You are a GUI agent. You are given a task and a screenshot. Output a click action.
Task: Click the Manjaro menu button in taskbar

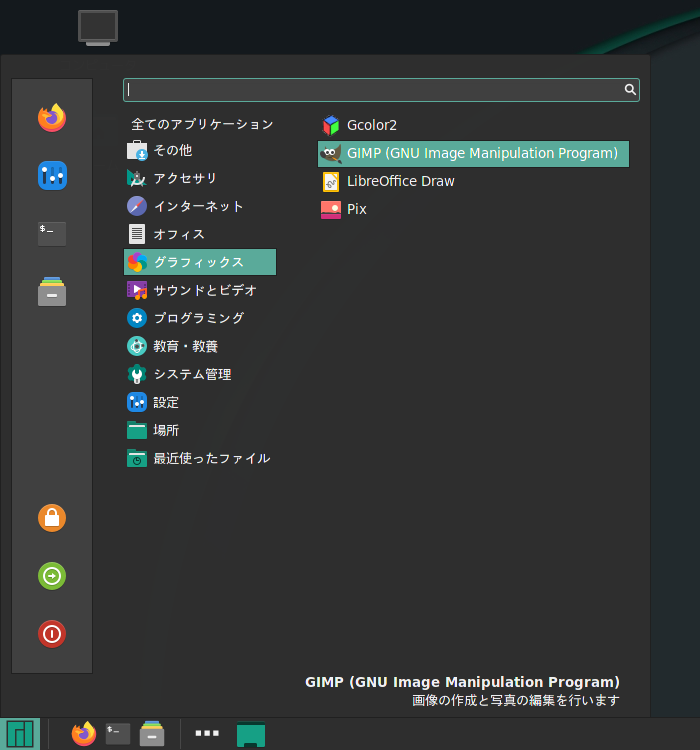pyautogui.click(x=20, y=734)
